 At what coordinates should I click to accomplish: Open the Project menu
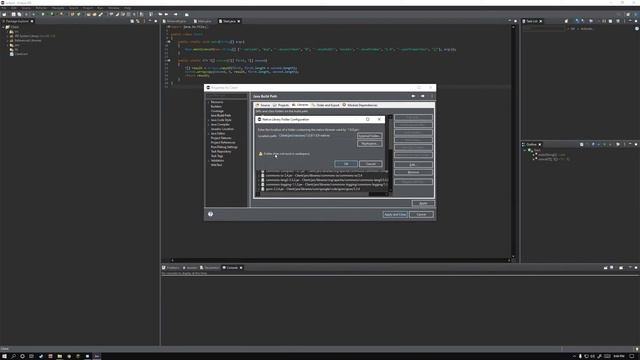click(x=88, y=8)
